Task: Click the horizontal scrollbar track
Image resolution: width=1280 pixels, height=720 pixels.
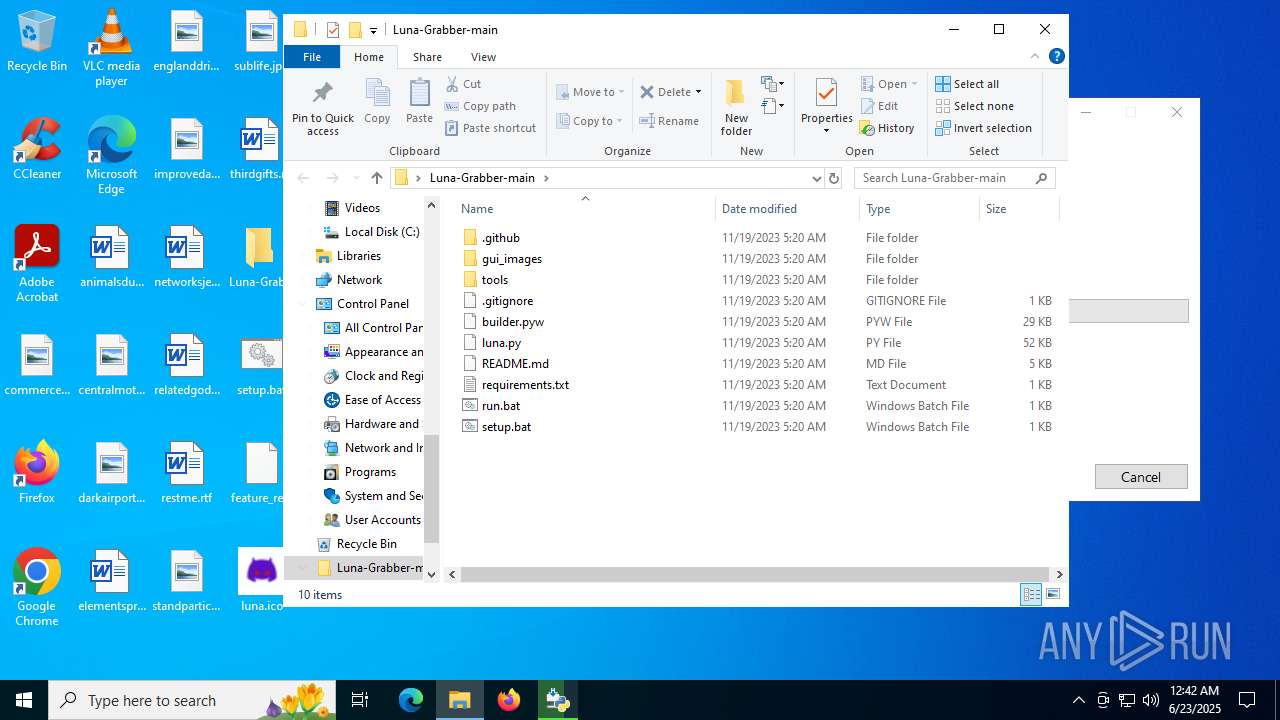Action: click(757, 575)
